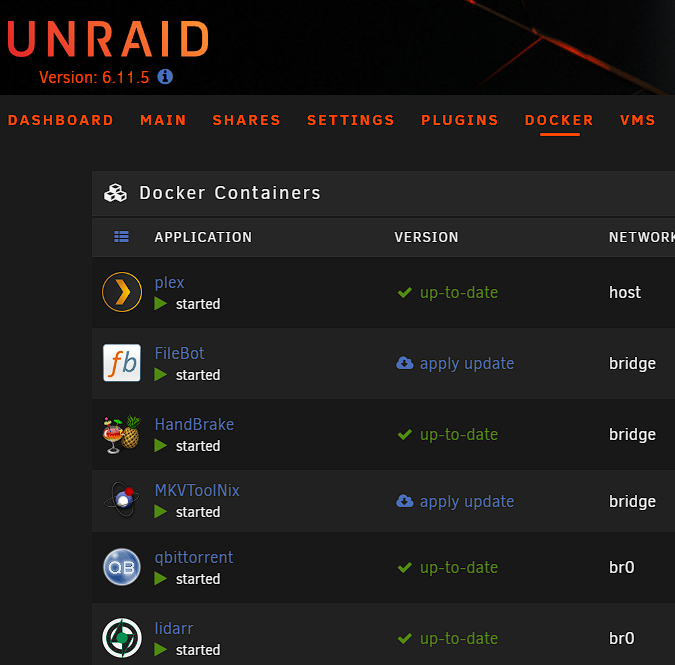Click the version info icon
Screen dimensions: 675x665
point(165,77)
